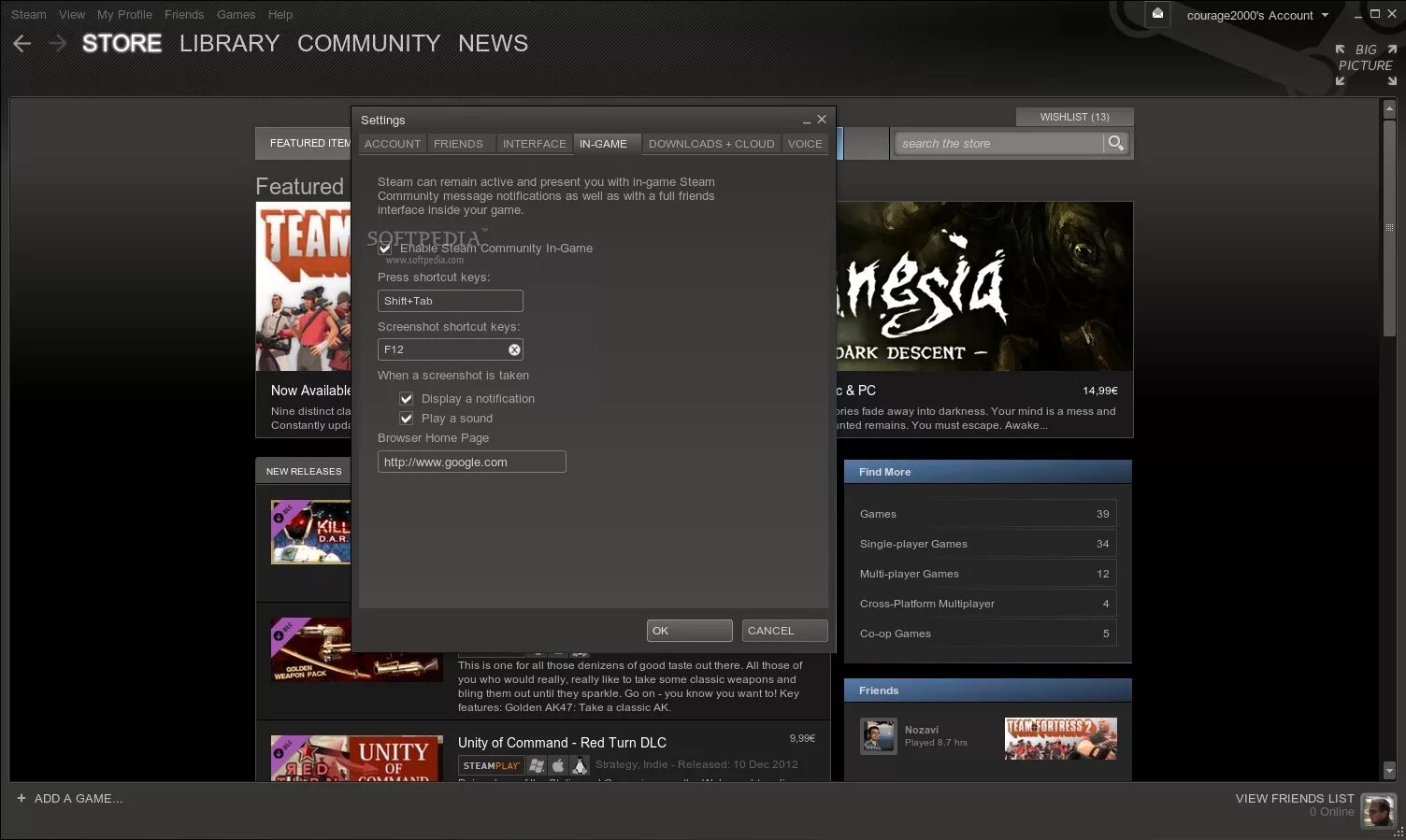Open courage2000's Account dropdown
The image size is (1406, 840).
pyautogui.click(x=1257, y=15)
